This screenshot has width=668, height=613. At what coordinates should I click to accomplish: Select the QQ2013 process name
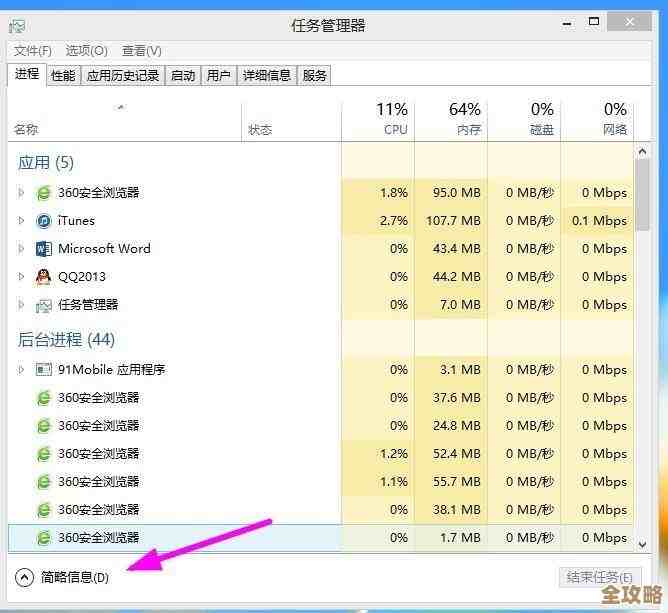pyautogui.click(x=82, y=277)
